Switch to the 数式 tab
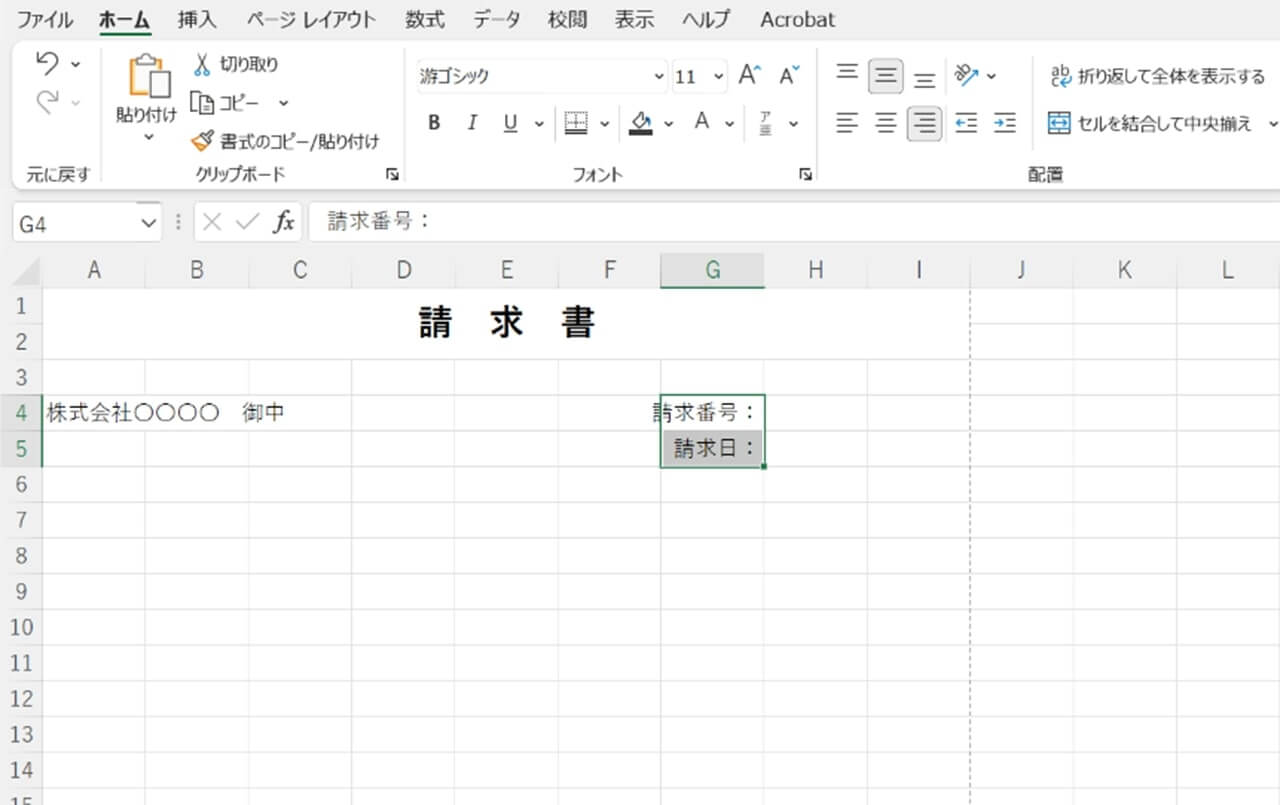The width and height of the screenshot is (1280, 805). 425,19
